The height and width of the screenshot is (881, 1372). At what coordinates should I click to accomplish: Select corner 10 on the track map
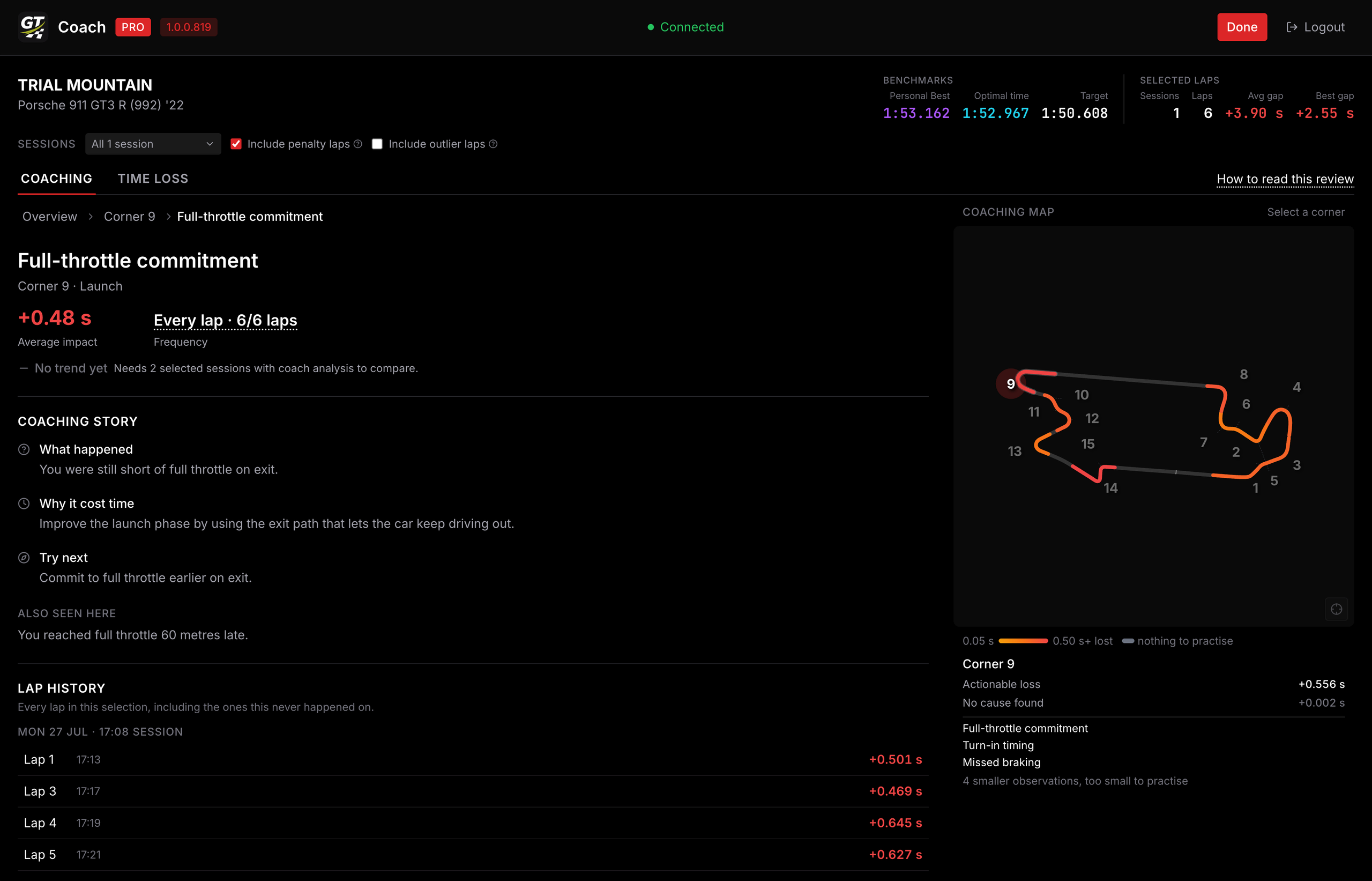(x=1082, y=395)
